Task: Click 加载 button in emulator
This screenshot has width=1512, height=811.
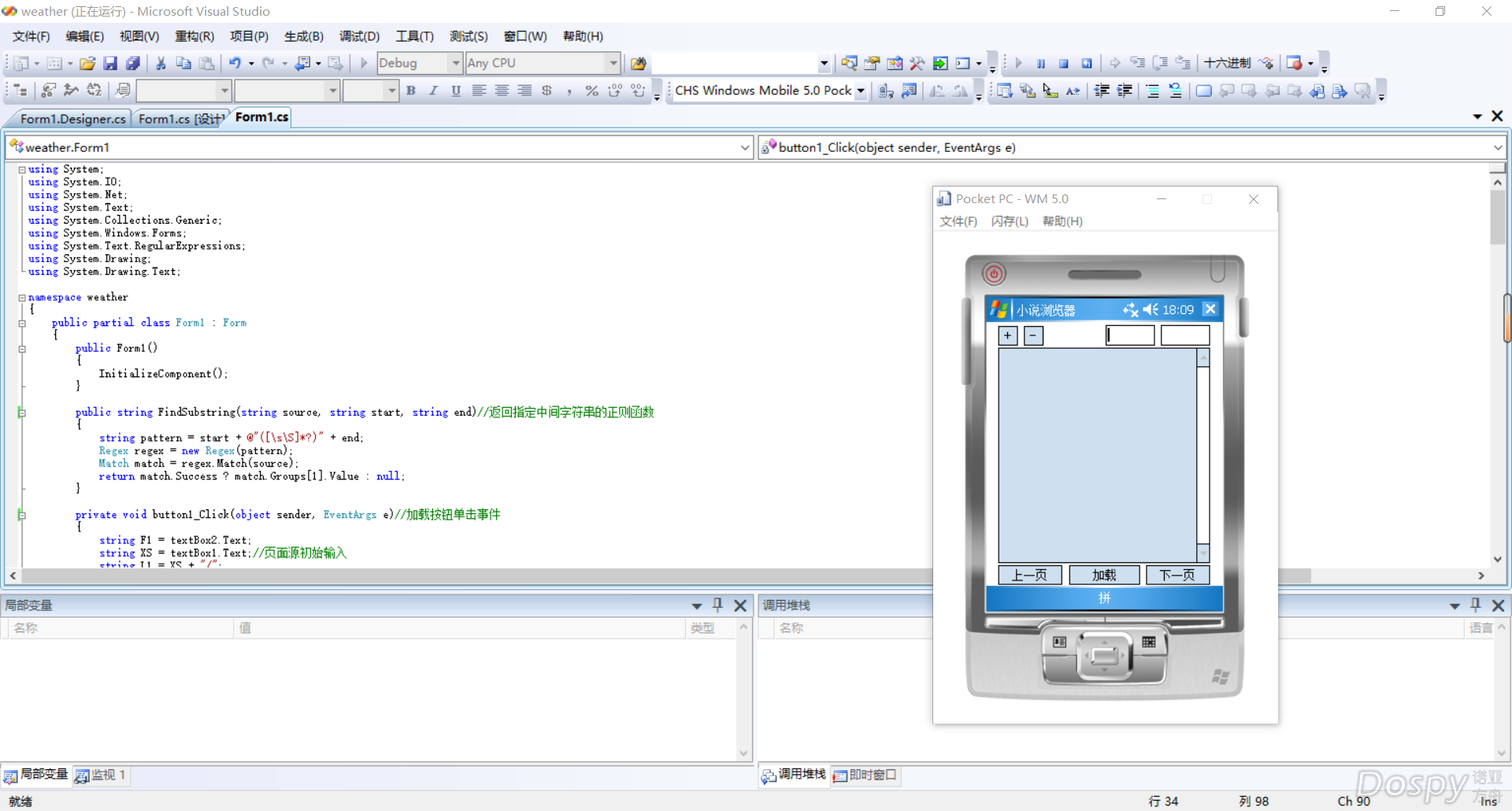Action: 1104,575
